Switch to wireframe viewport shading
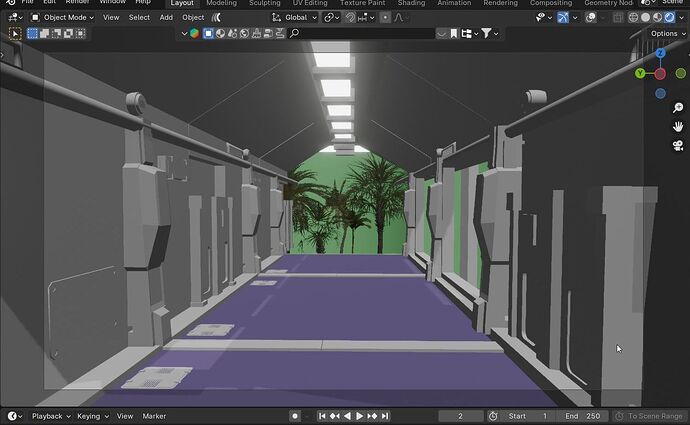Viewport: 690px width, 425px height. point(633,17)
